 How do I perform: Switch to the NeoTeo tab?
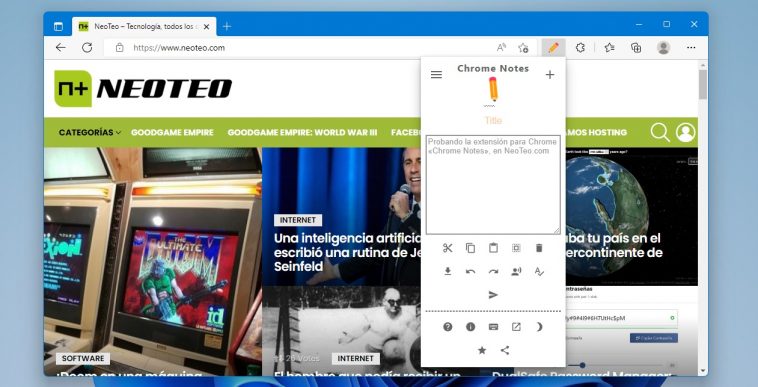(x=144, y=27)
